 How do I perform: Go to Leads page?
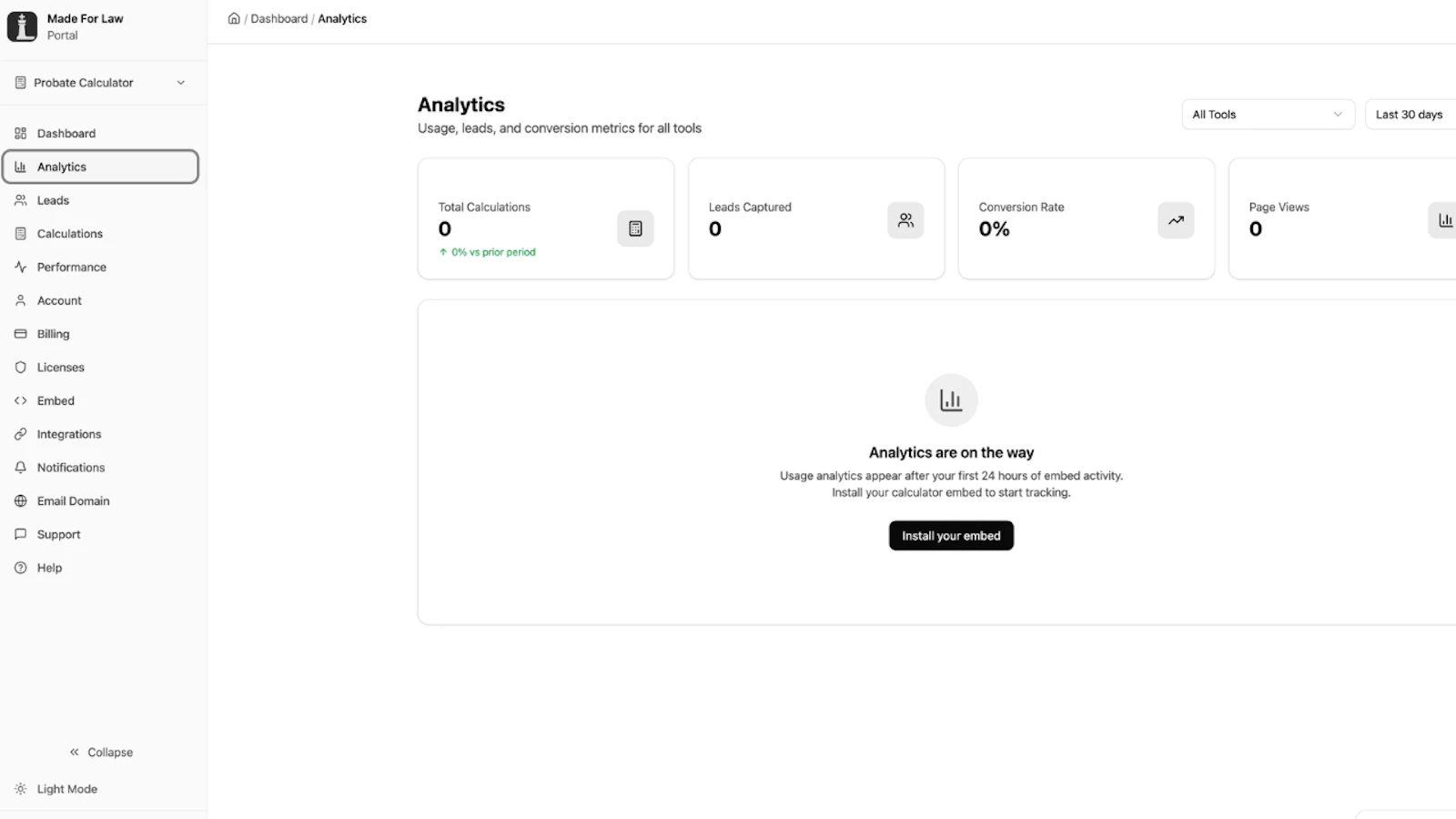point(100,200)
